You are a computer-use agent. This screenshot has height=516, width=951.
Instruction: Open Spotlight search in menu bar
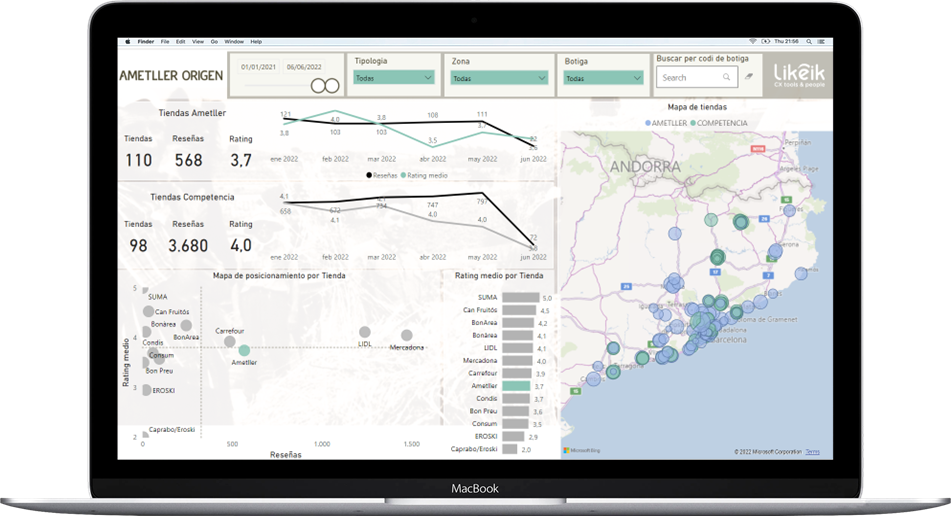pos(808,42)
